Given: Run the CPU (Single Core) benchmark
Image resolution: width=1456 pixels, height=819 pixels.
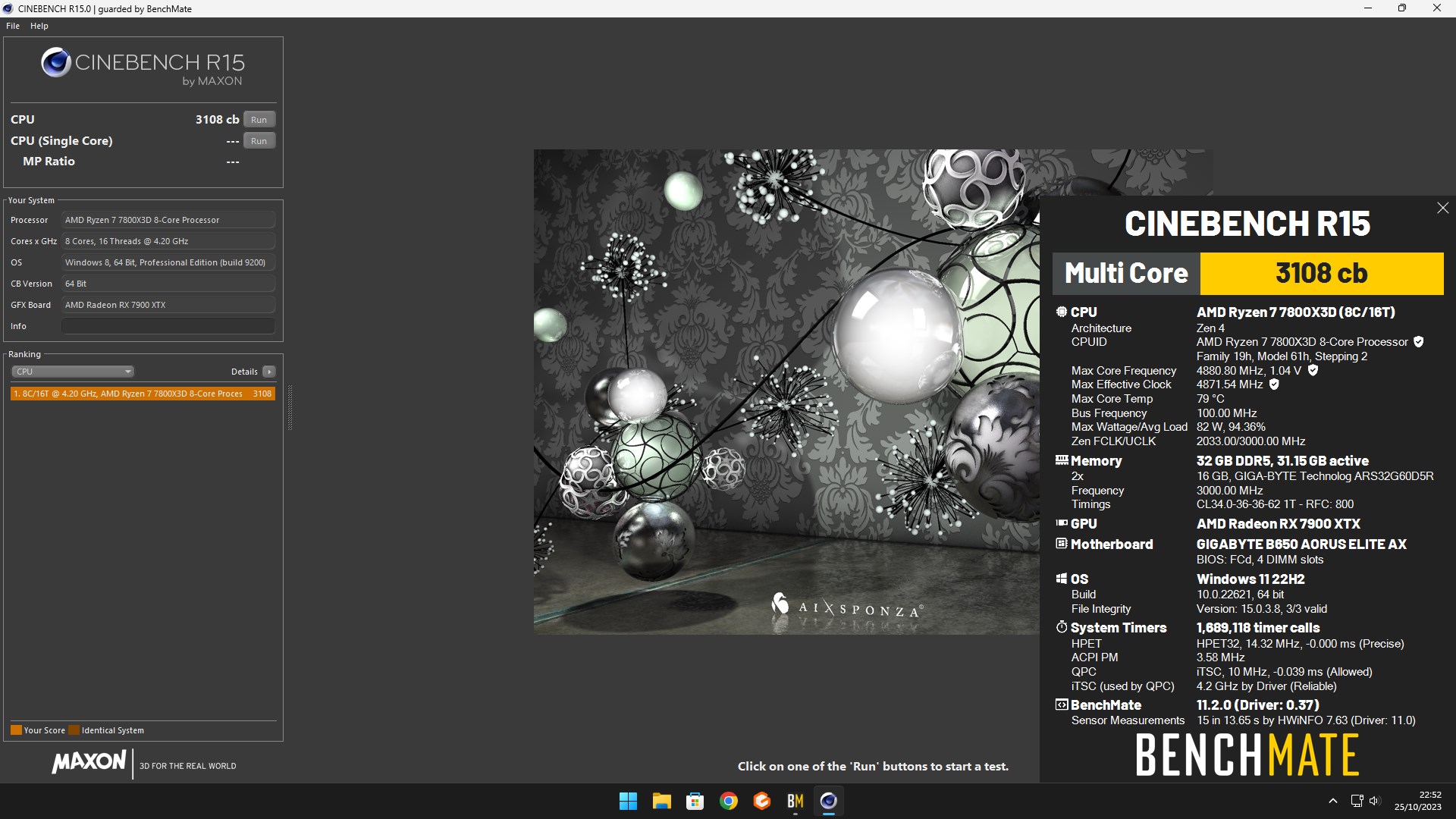Looking at the screenshot, I should 259,141.
